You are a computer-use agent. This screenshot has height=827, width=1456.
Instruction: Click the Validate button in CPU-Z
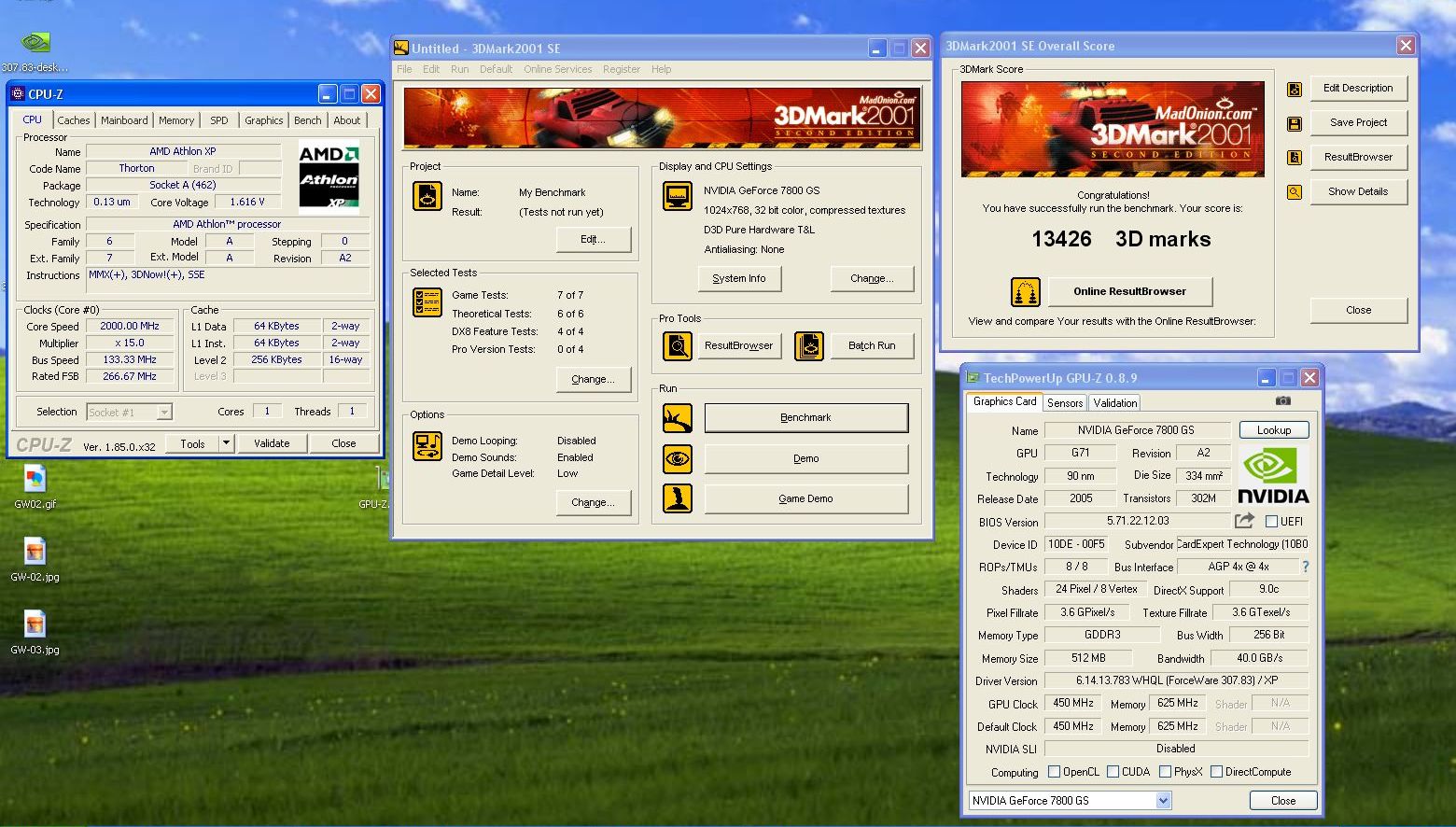coord(272,443)
